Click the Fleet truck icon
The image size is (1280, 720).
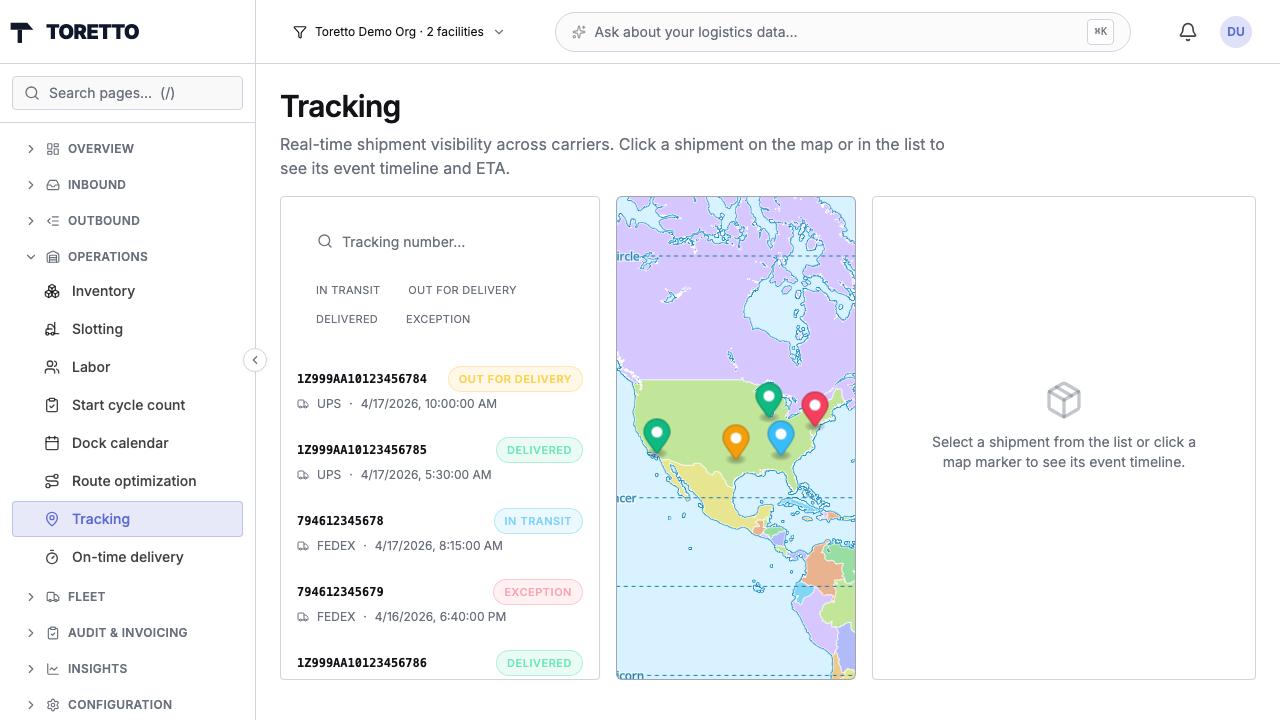[x=53, y=597]
